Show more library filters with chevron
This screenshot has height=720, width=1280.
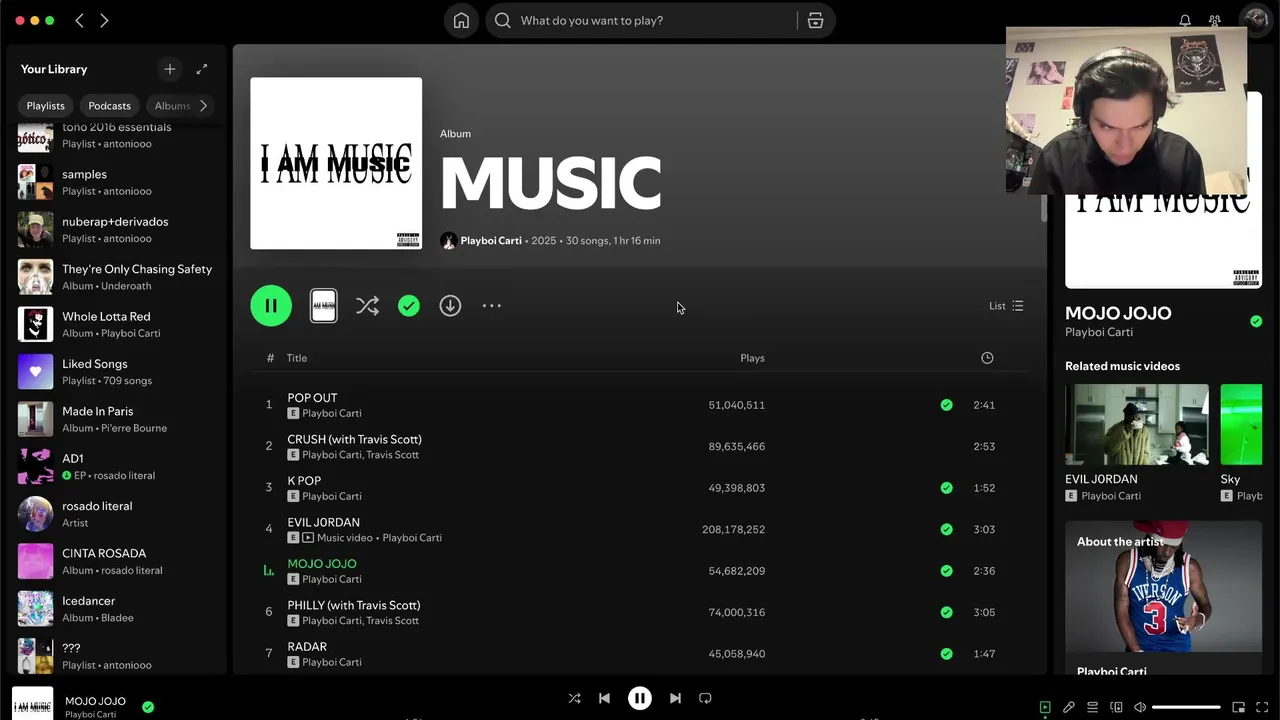203,106
